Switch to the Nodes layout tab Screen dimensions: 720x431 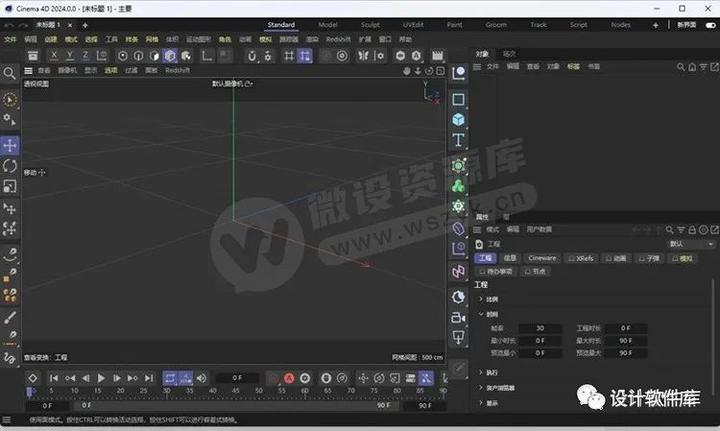coord(621,25)
